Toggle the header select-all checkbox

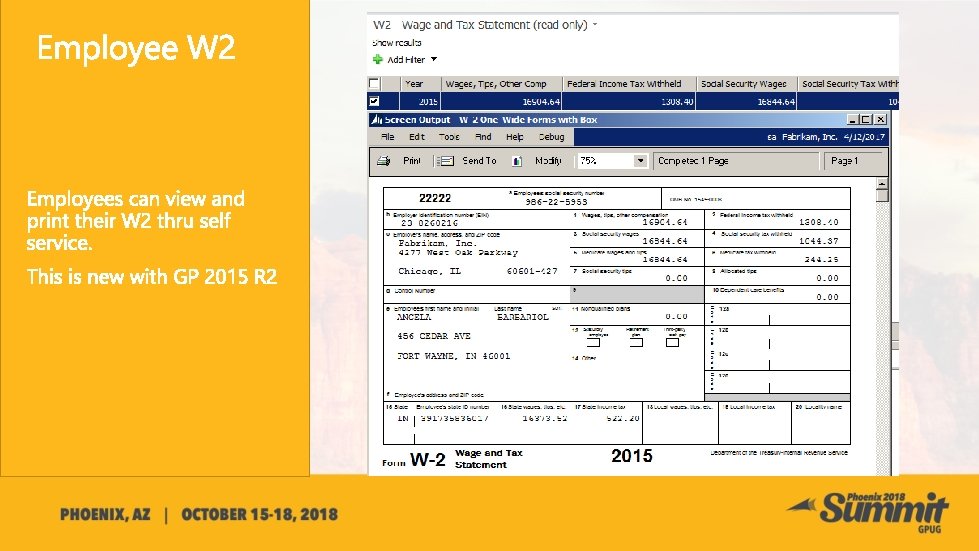coord(374,84)
